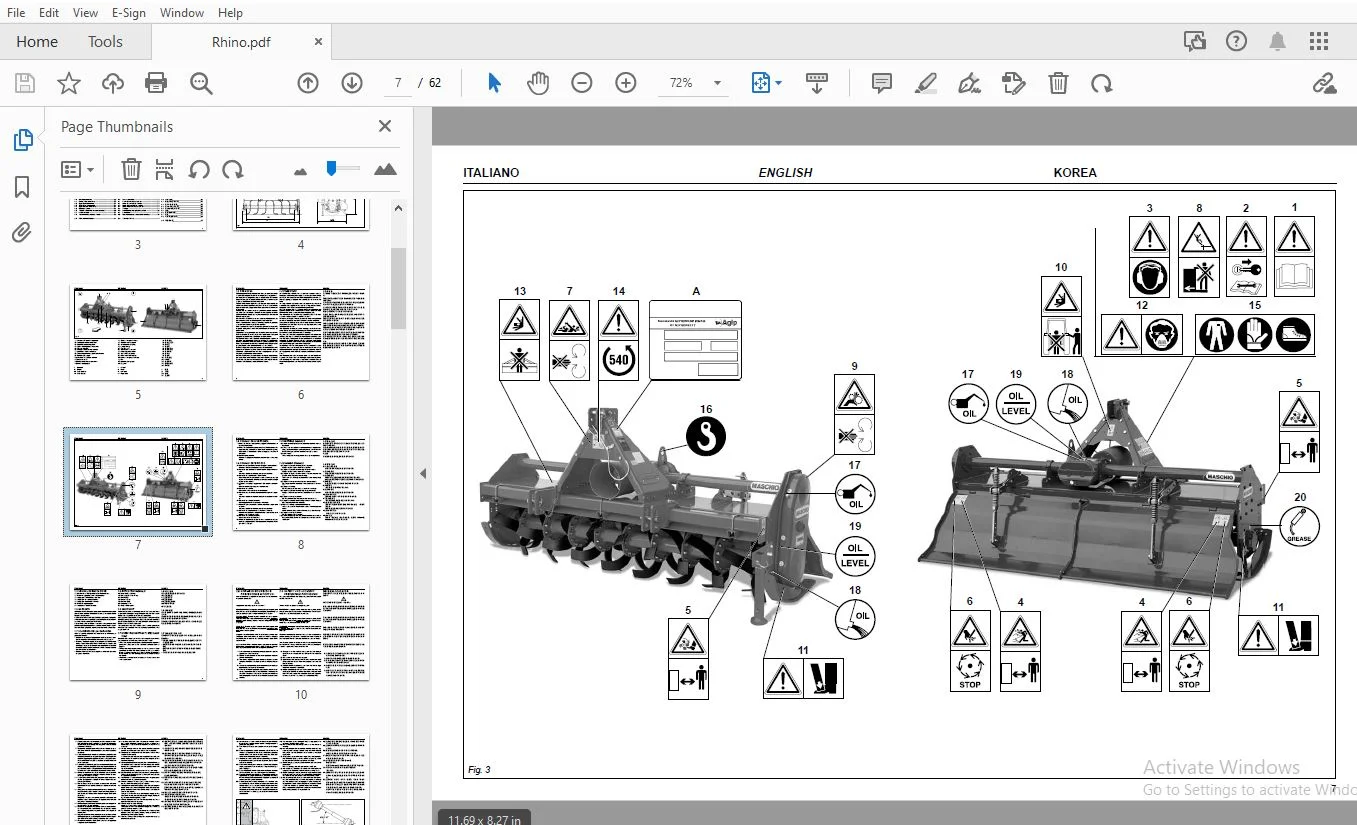This screenshot has width=1357, height=825.
Task: Delete selected pages in thumbnails panel
Action: (x=131, y=170)
